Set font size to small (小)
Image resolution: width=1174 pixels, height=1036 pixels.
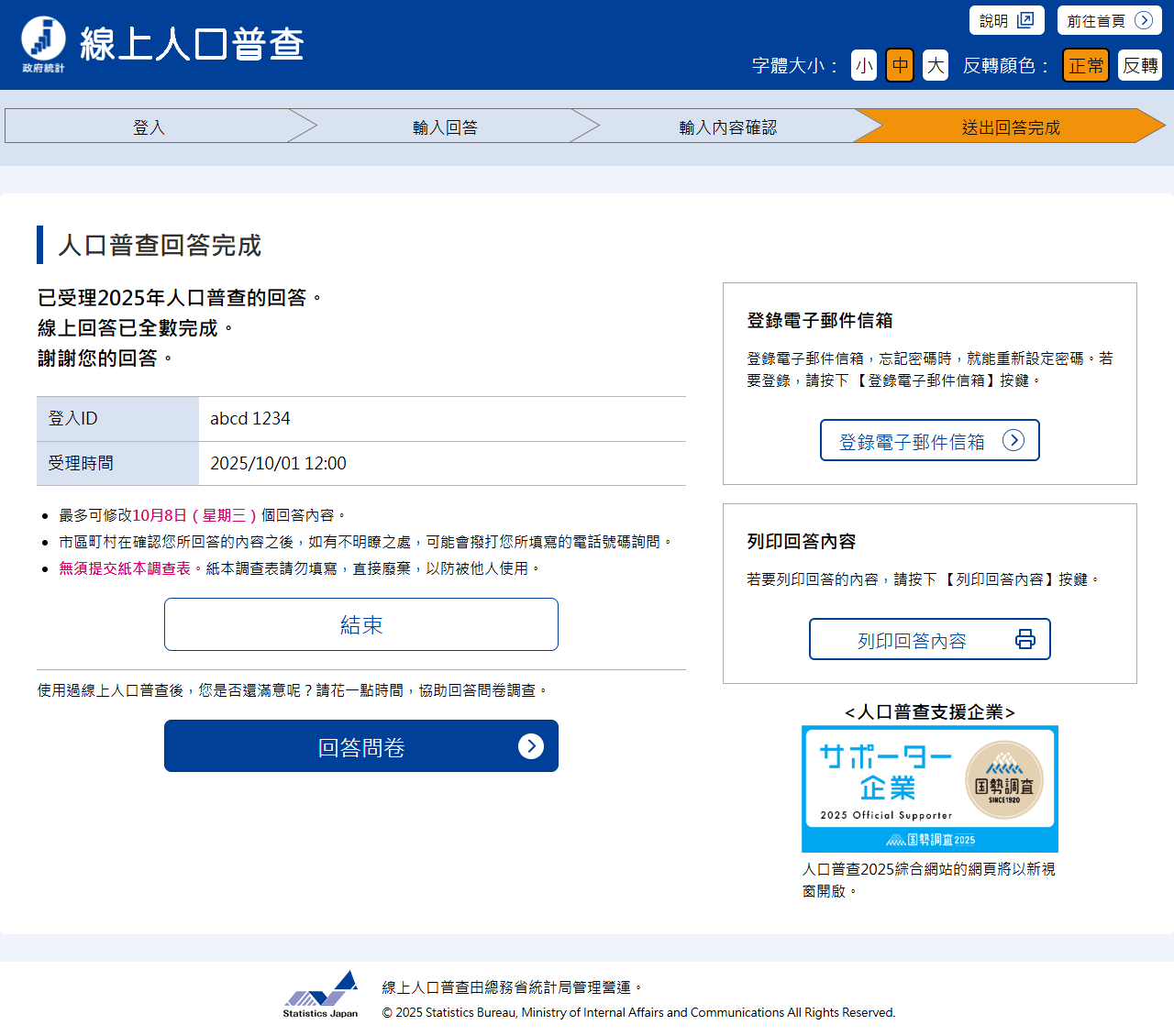863,65
